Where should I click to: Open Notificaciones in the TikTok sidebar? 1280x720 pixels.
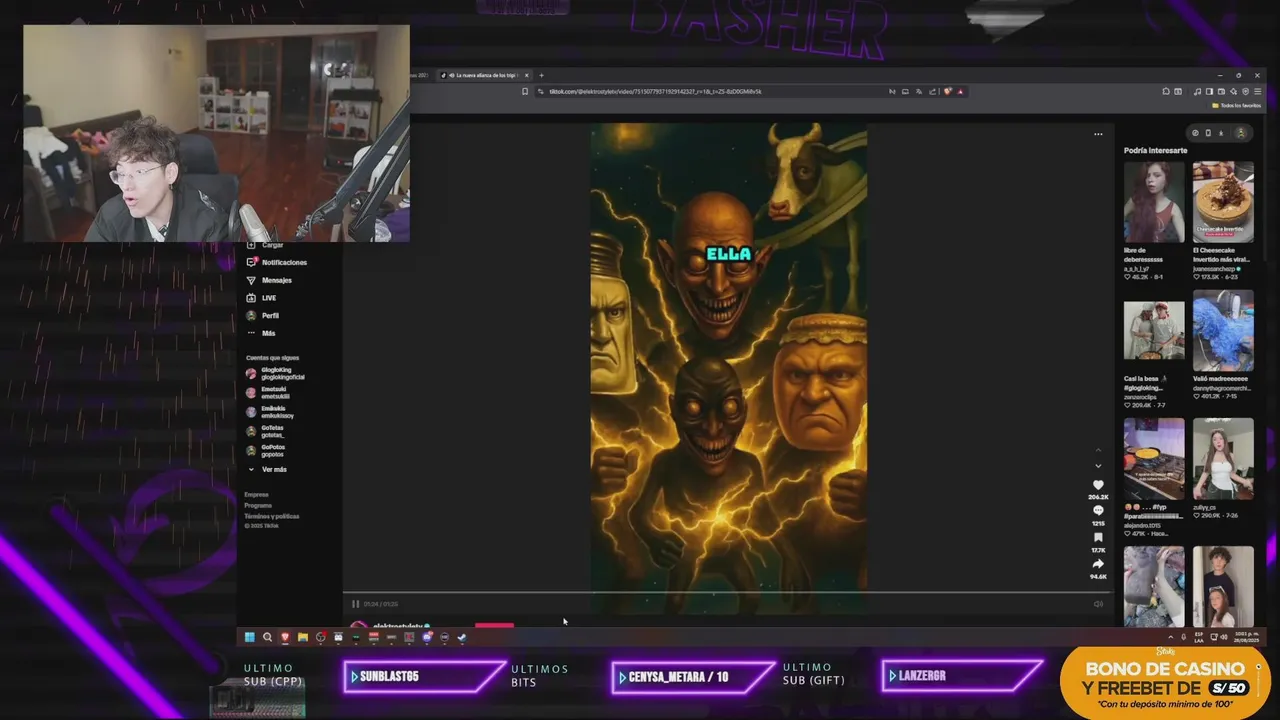tap(277, 262)
